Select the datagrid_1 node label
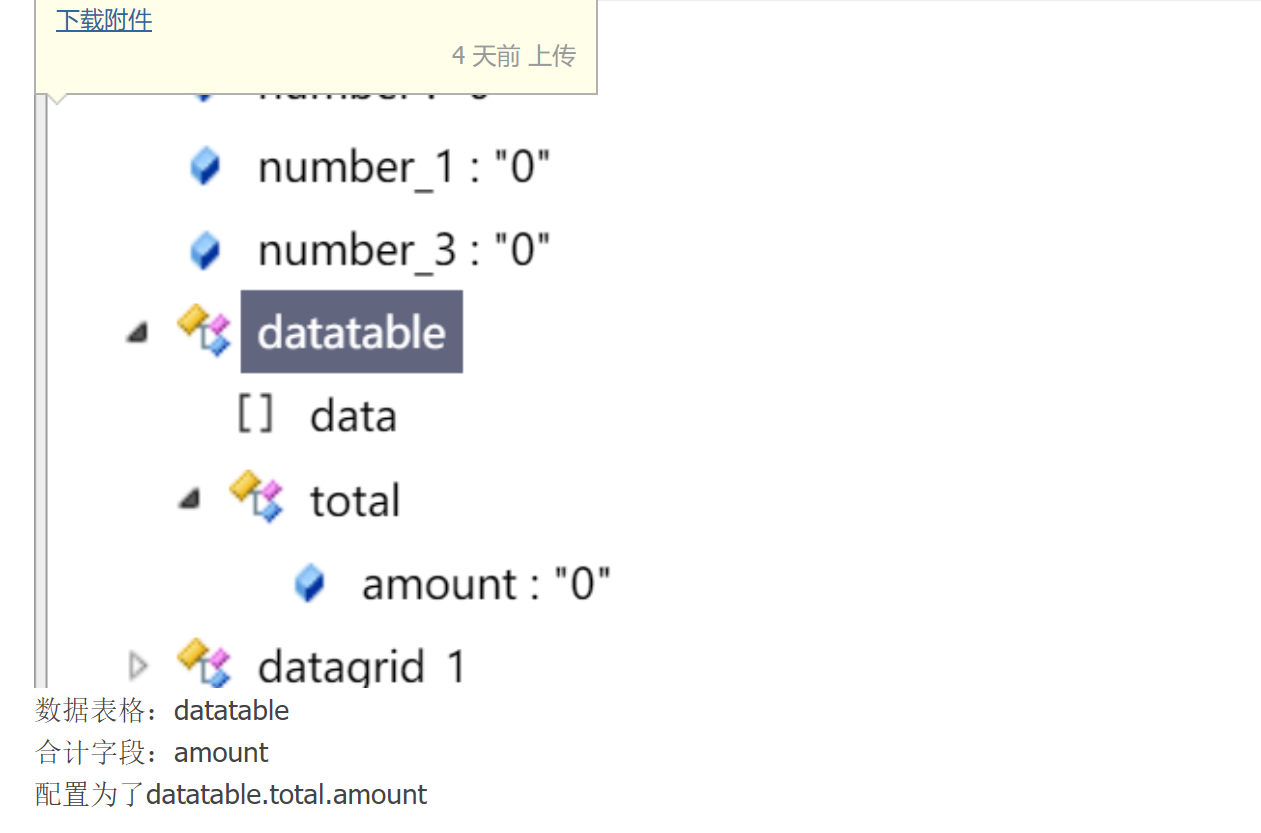The height and width of the screenshot is (833, 1261). point(361,666)
